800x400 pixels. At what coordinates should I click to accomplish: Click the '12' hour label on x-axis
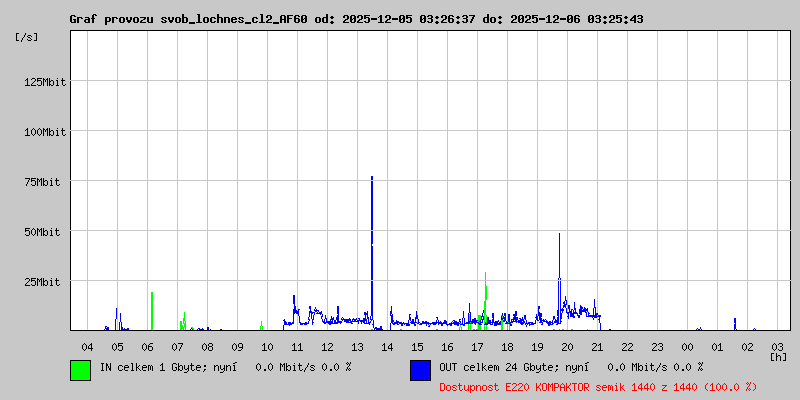[327, 347]
